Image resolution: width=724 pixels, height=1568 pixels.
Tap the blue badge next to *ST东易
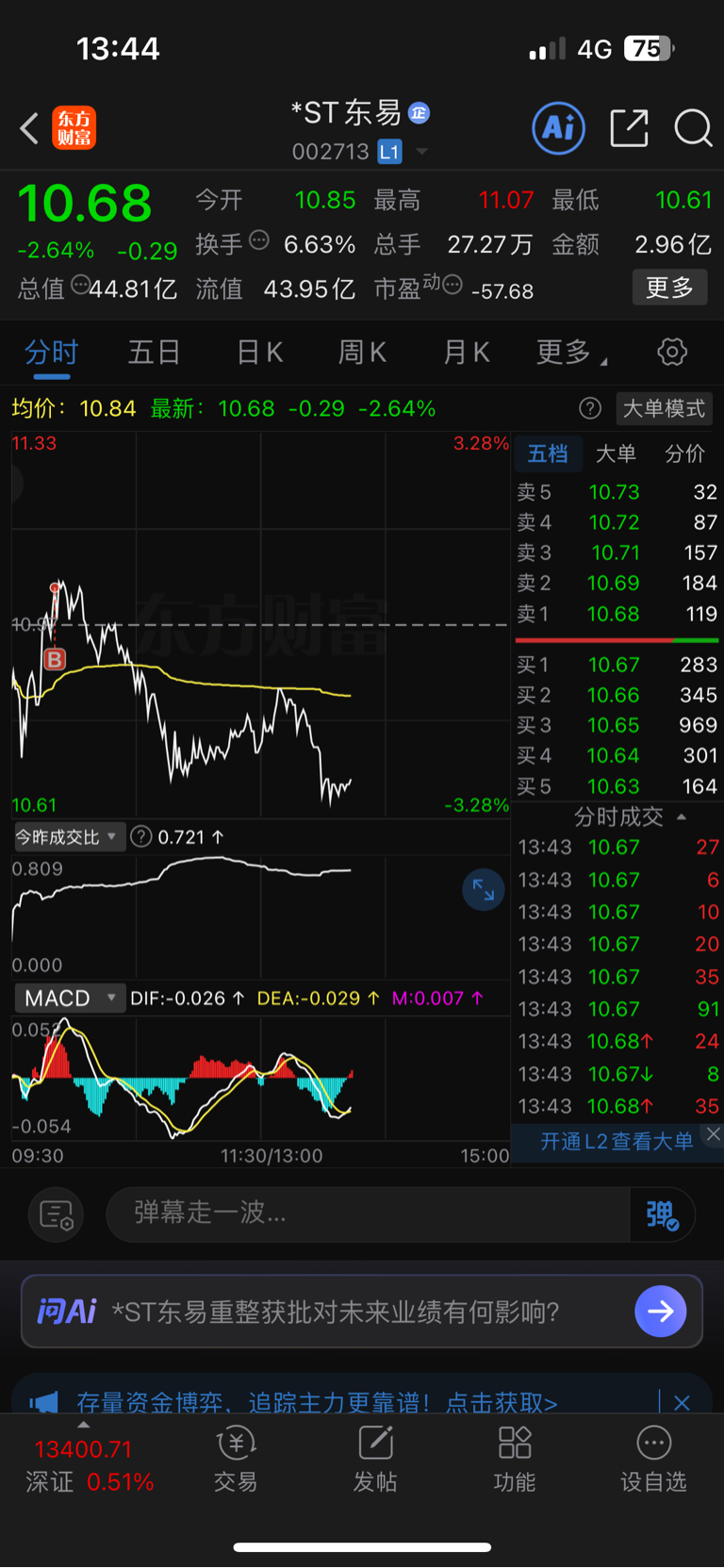point(419,113)
